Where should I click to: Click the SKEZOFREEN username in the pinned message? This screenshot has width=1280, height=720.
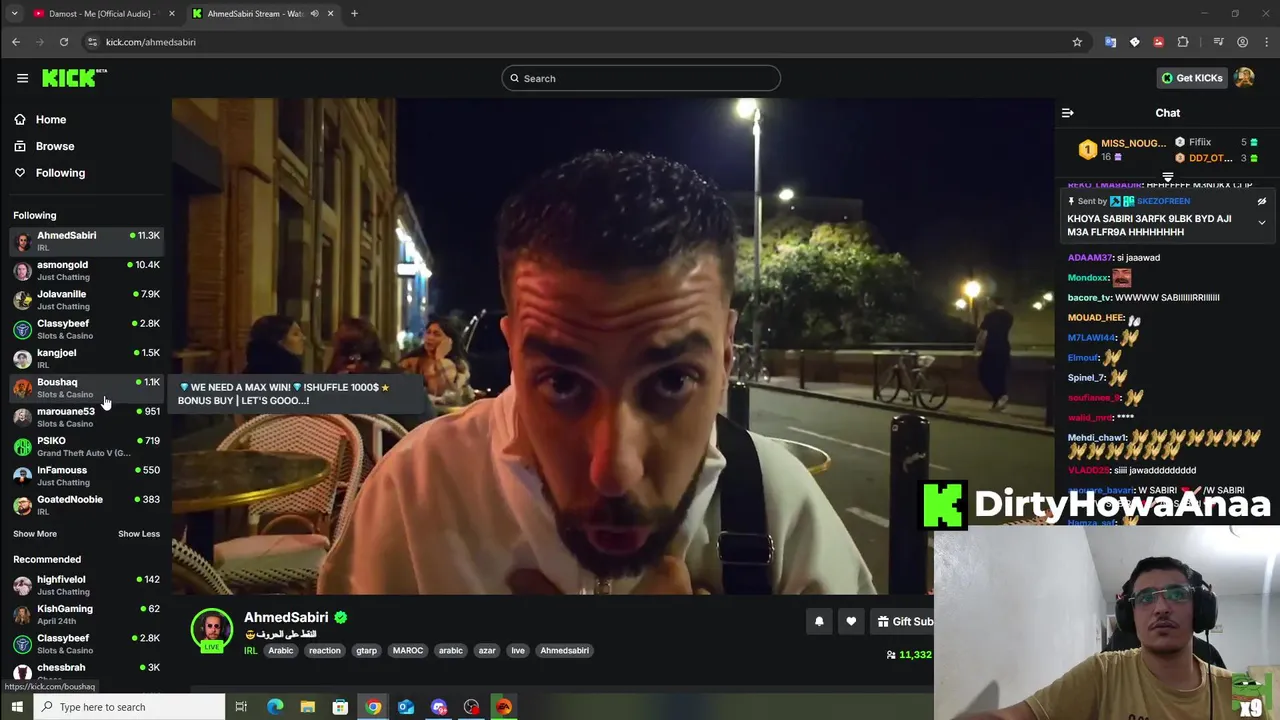(1163, 201)
